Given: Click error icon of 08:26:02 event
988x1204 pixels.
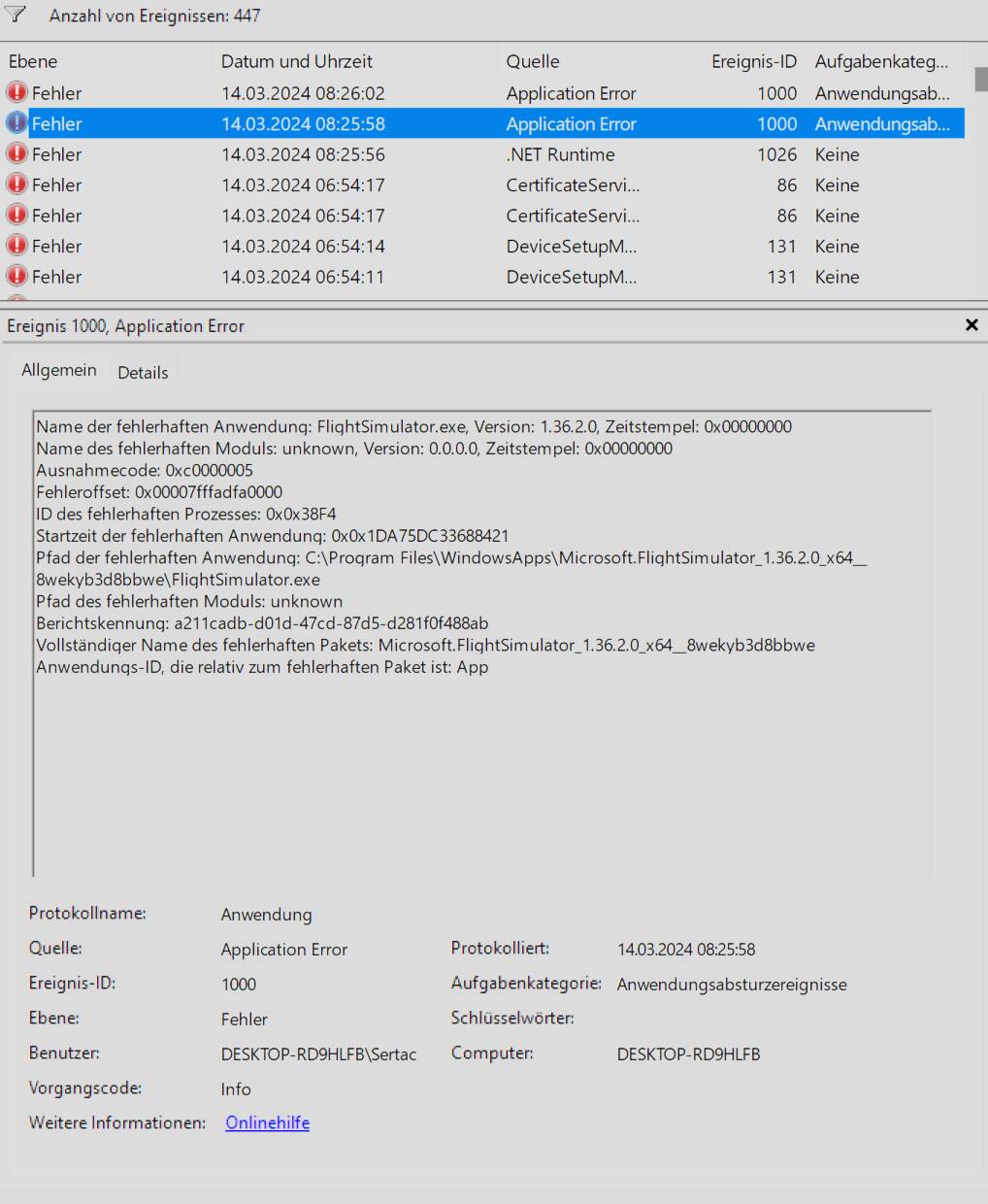Looking at the screenshot, I should point(16,92).
